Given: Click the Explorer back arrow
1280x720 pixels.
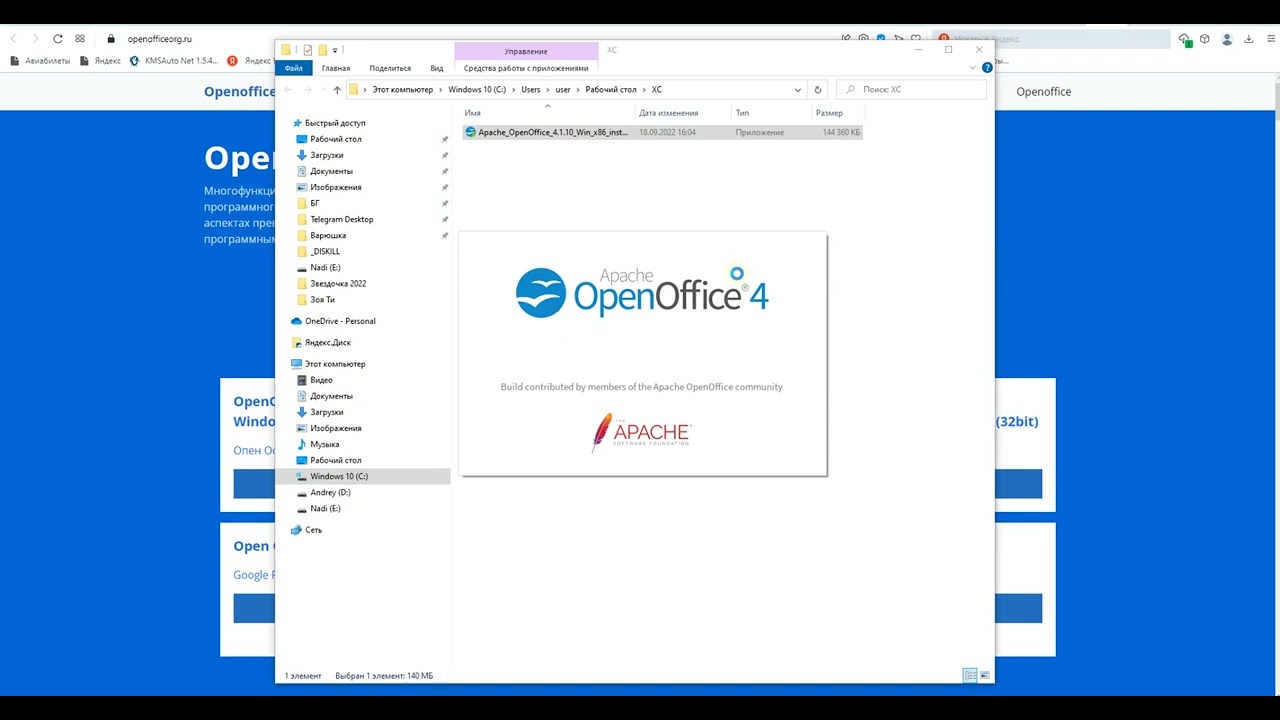Looking at the screenshot, I should [289, 90].
